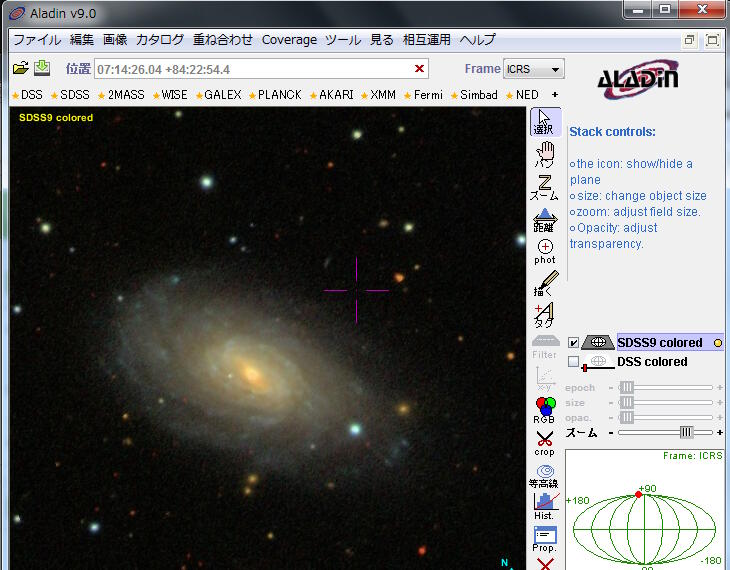The height and width of the screenshot is (570, 730).
Task: Click the DSS colored plane icon
Action: pyautogui.click(x=598, y=362)
